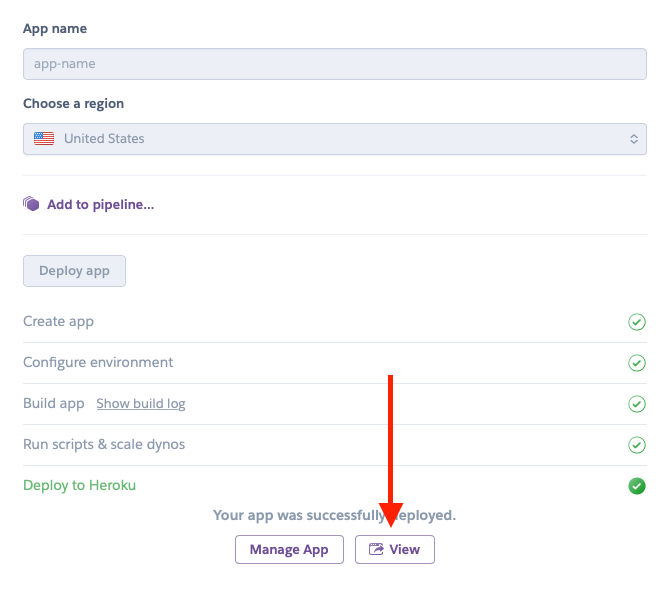671x595 pixels.
Task: Click the Build app step text
Action: (x=53, y=404)
